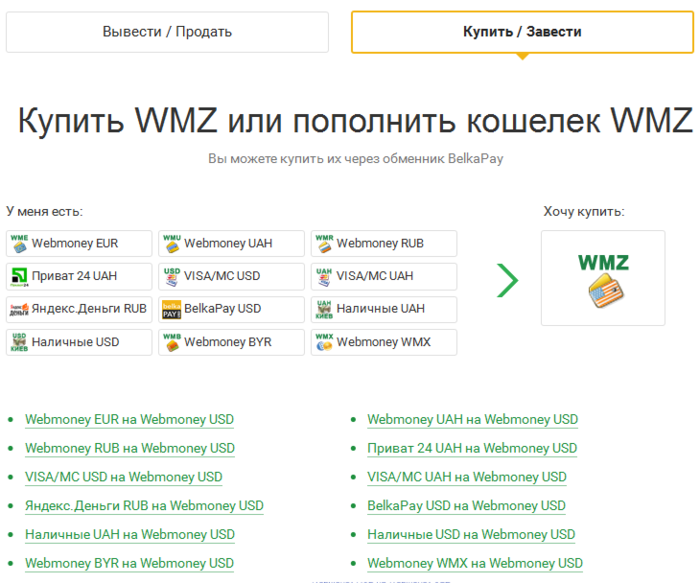Click the subtitle mentioning обменник BelkaPay
This screenshot has width=700, height=583.
pyautogui.click(x=356, y=159)
